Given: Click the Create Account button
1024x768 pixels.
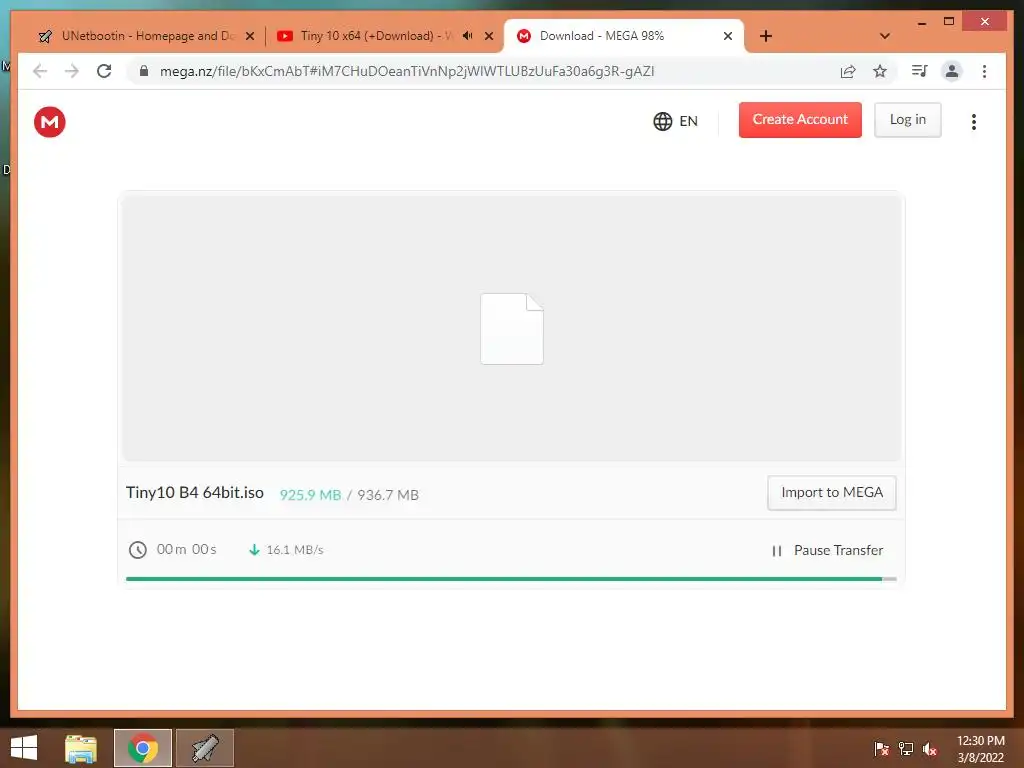Looking at the screenshot, I should [x=800, y=120].
